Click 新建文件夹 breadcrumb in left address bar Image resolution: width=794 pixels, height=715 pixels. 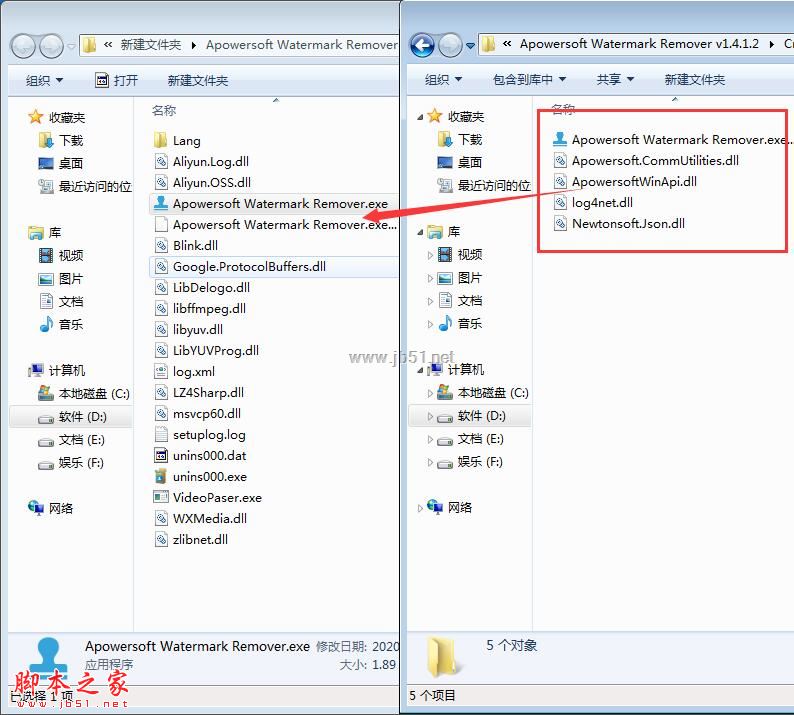150,45
